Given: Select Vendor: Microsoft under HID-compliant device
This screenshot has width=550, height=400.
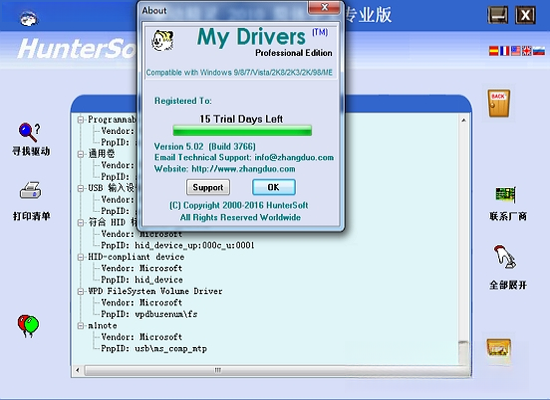Looking at the screenshot, I should (x=141, y=268).
